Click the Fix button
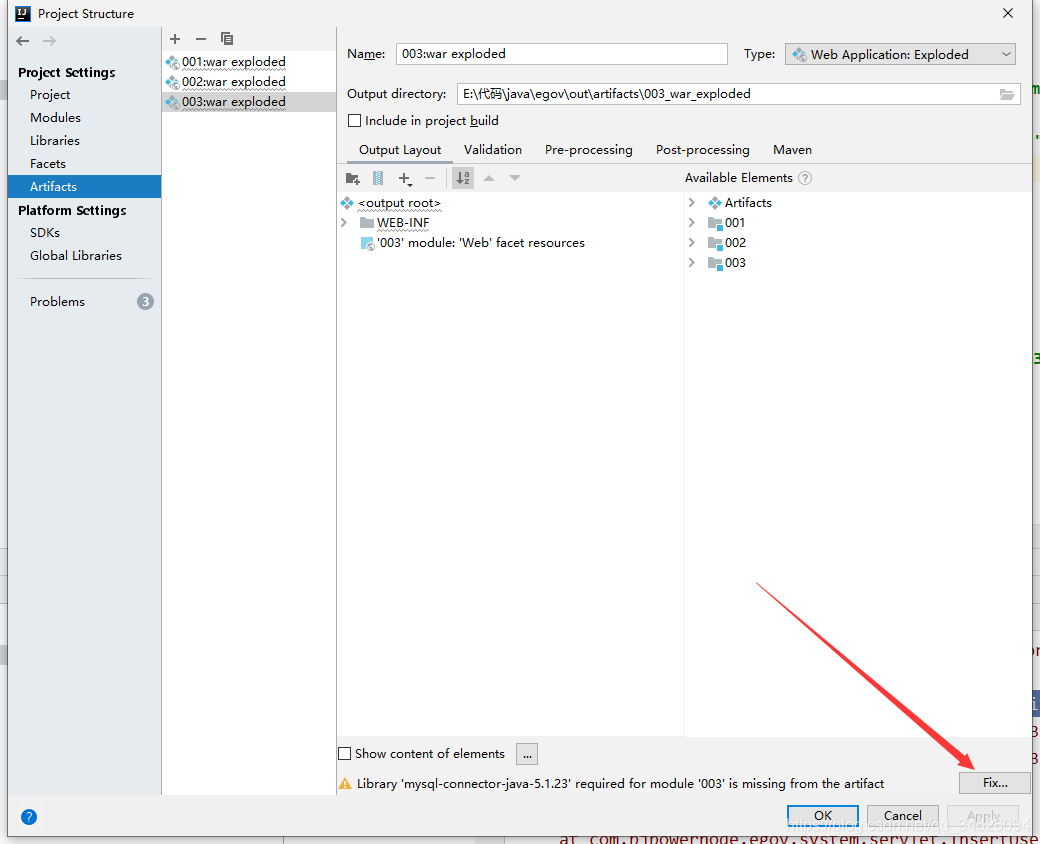Image resolution: width=1040 pixels, height=844 pixels. click(994, 783)
